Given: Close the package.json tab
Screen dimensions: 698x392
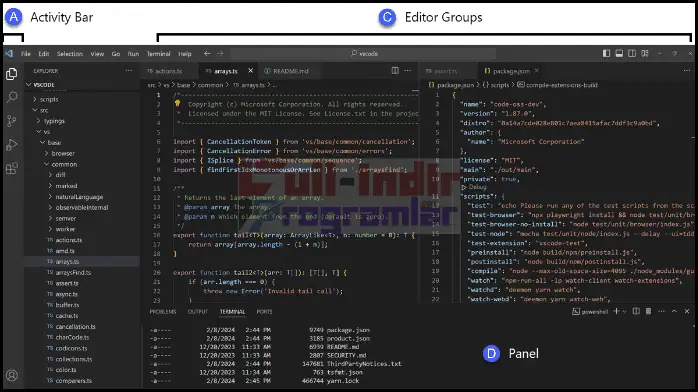Looking at the screenshot, I should click(537, 71).
